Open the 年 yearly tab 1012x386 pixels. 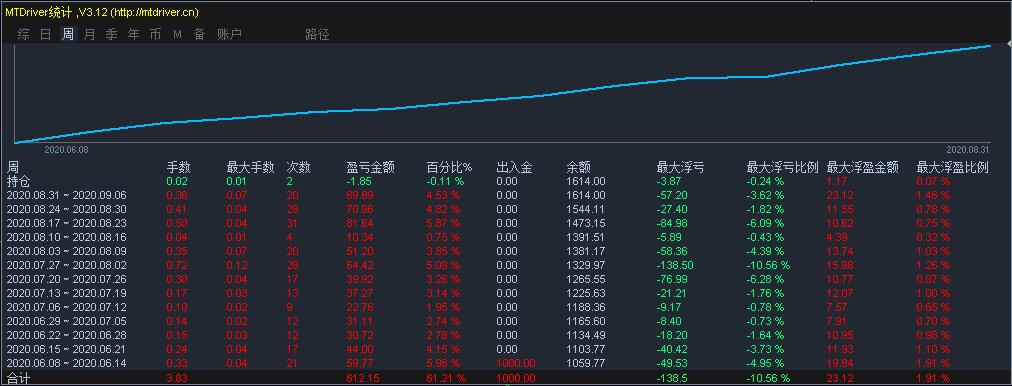(134, 35)
